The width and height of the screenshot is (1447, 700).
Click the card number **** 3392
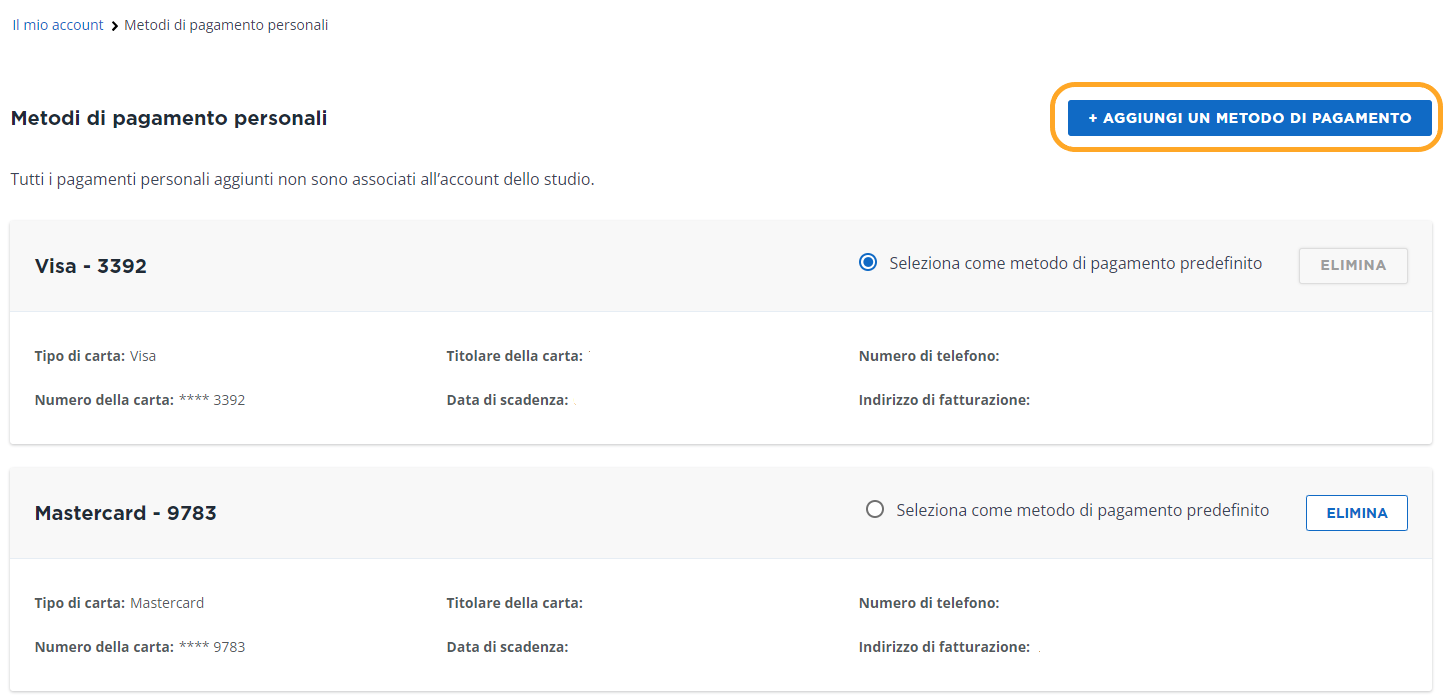[x=212, y=400]
